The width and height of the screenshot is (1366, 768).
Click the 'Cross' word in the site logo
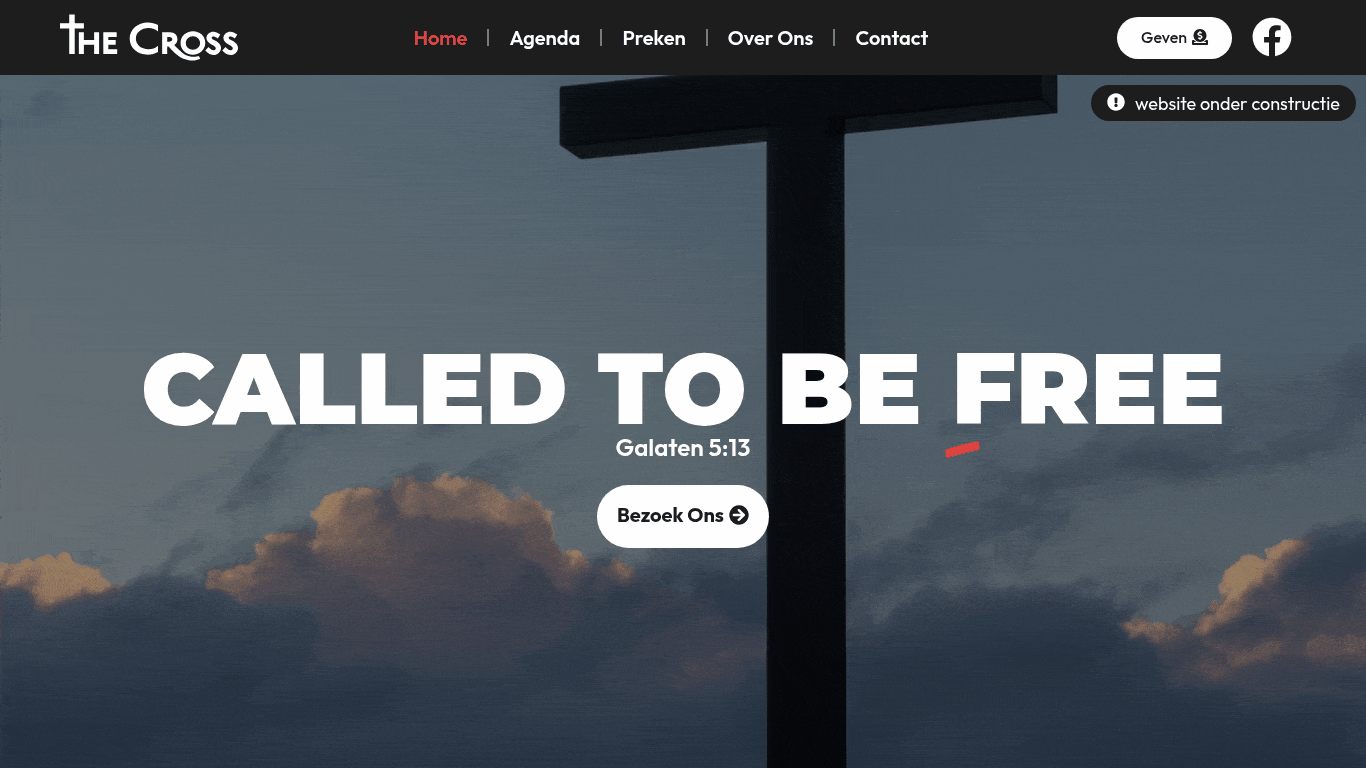click(184, 40)
